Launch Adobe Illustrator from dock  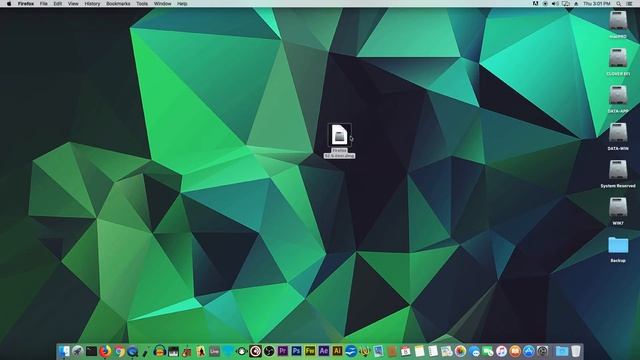point(337,351)
